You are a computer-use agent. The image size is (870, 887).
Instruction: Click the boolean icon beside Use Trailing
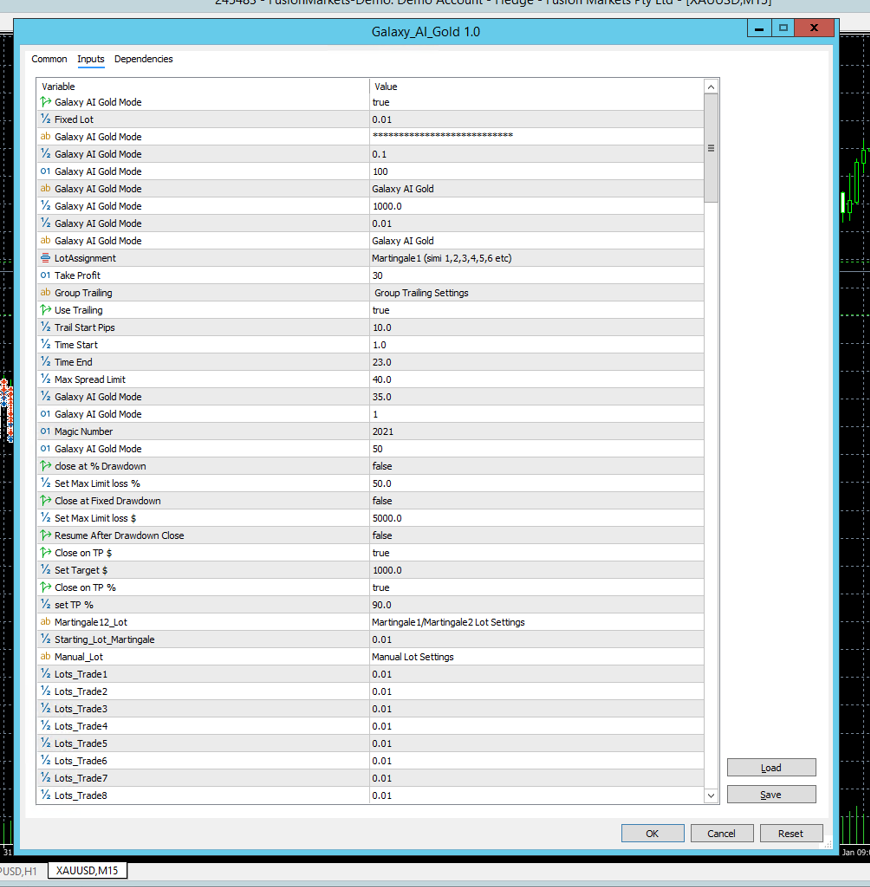46,310
